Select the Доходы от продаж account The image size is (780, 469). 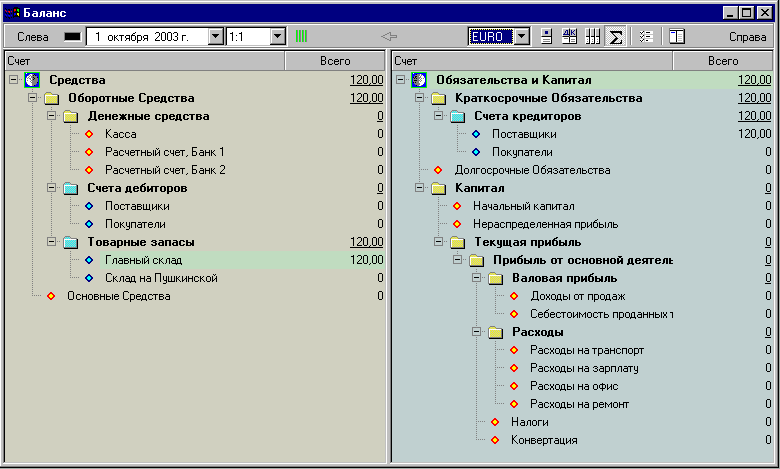click(x=578, y=296)
